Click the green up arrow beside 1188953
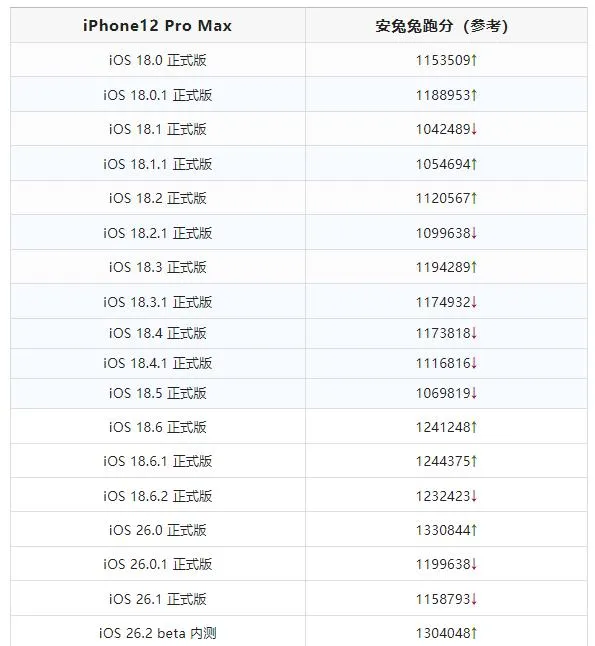 [474, 95]
